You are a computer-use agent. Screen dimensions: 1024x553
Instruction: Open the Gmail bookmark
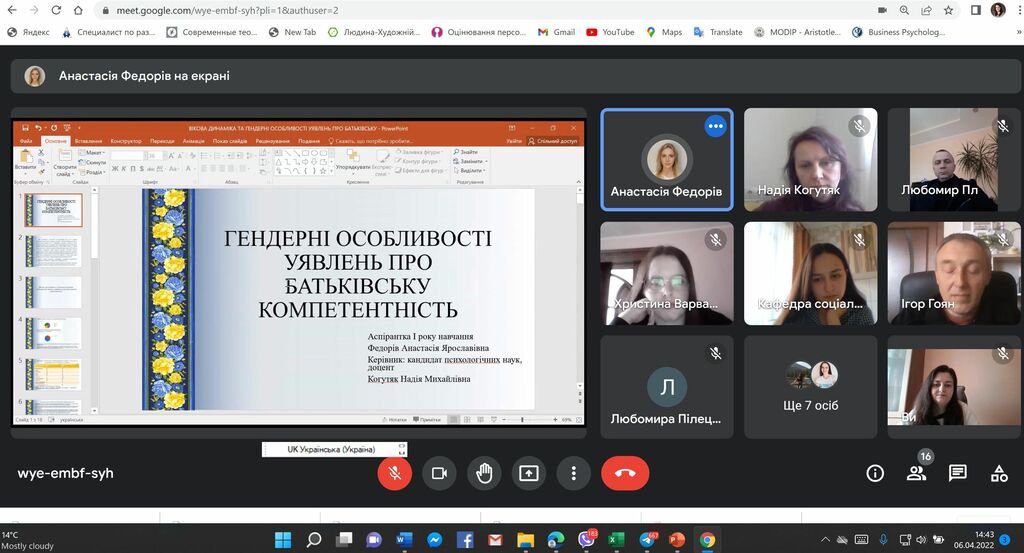[556, 32]
